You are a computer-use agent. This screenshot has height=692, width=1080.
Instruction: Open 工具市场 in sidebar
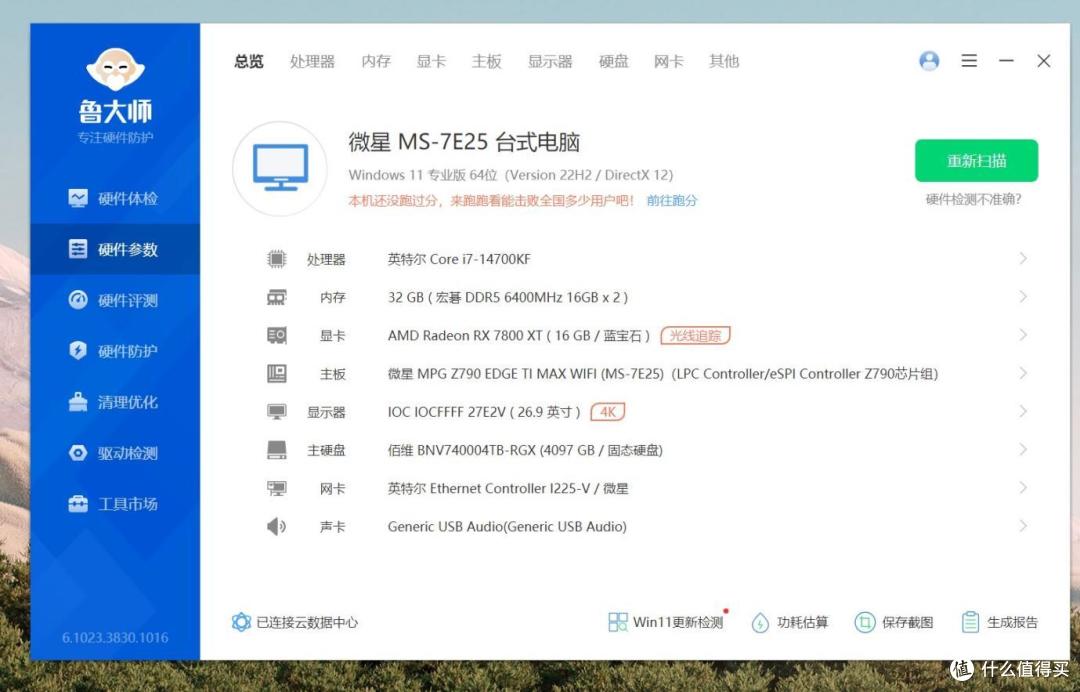click(x=114, y=504)
